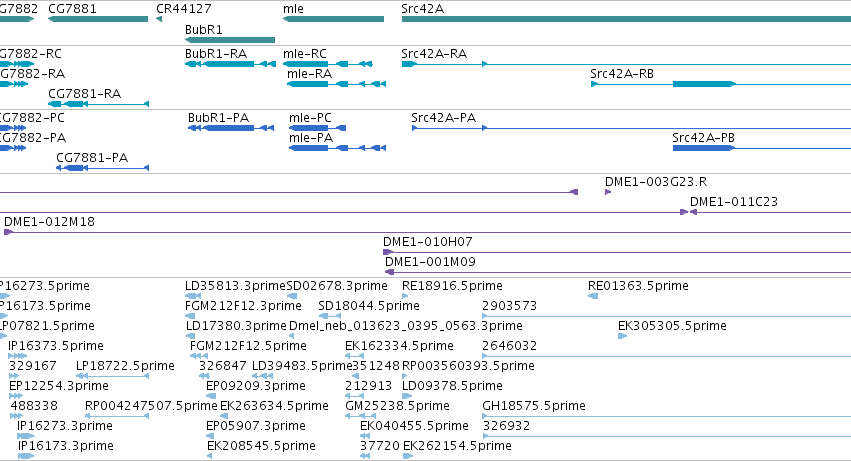Click the 2903573 EST label
Screen dimensions: 851x461
510,306
